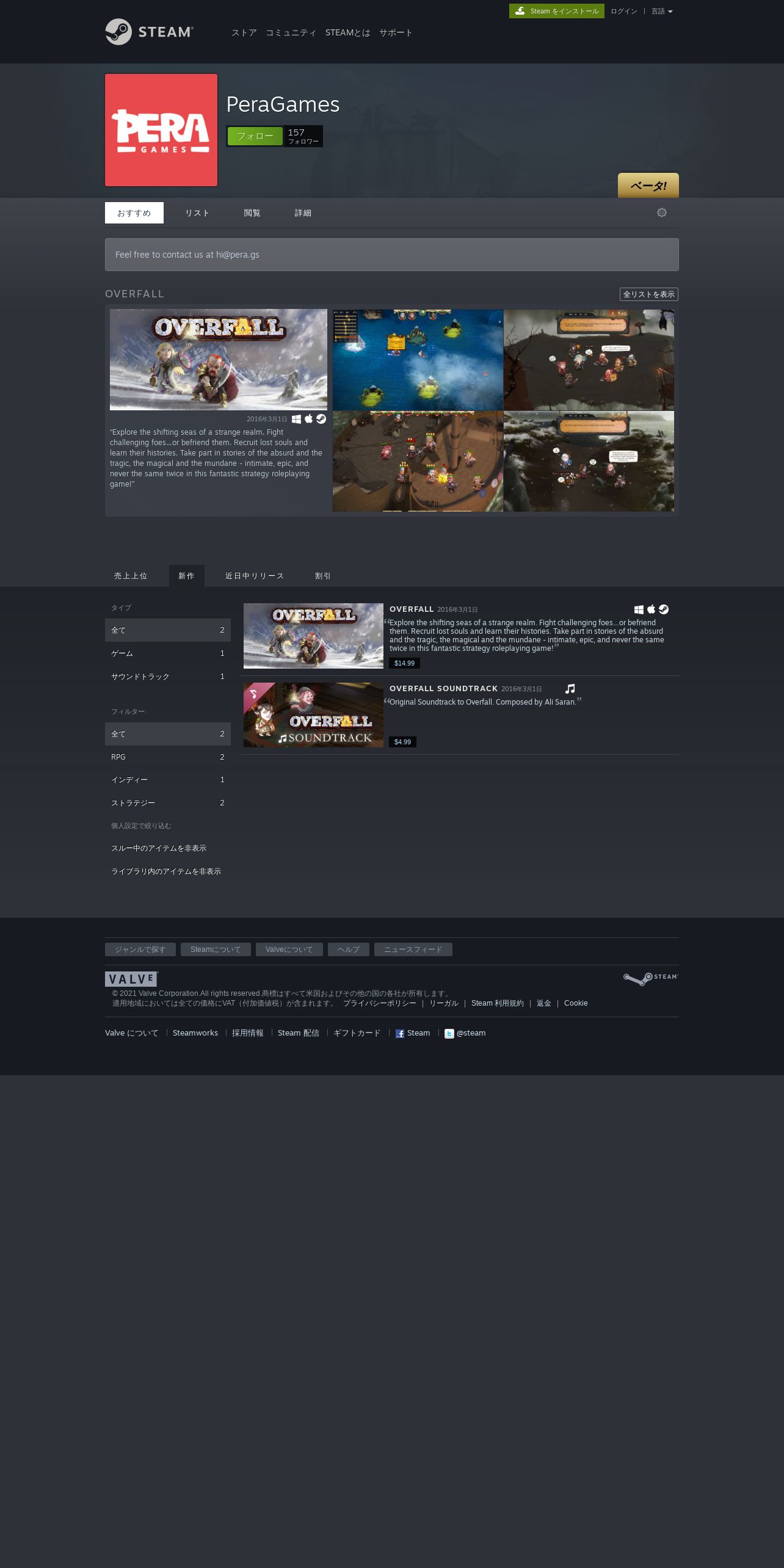The image size is (784, 1568).
Task: Click the Steam をインストール button
Action: 557,11
